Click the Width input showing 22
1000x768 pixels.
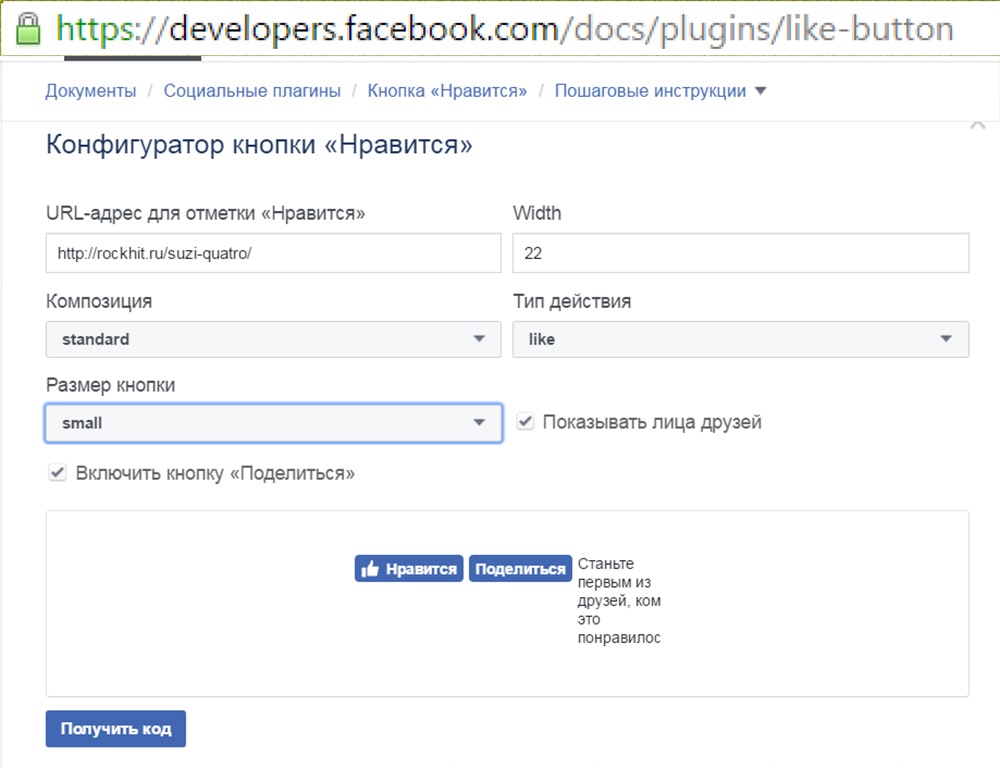(740, 253)
